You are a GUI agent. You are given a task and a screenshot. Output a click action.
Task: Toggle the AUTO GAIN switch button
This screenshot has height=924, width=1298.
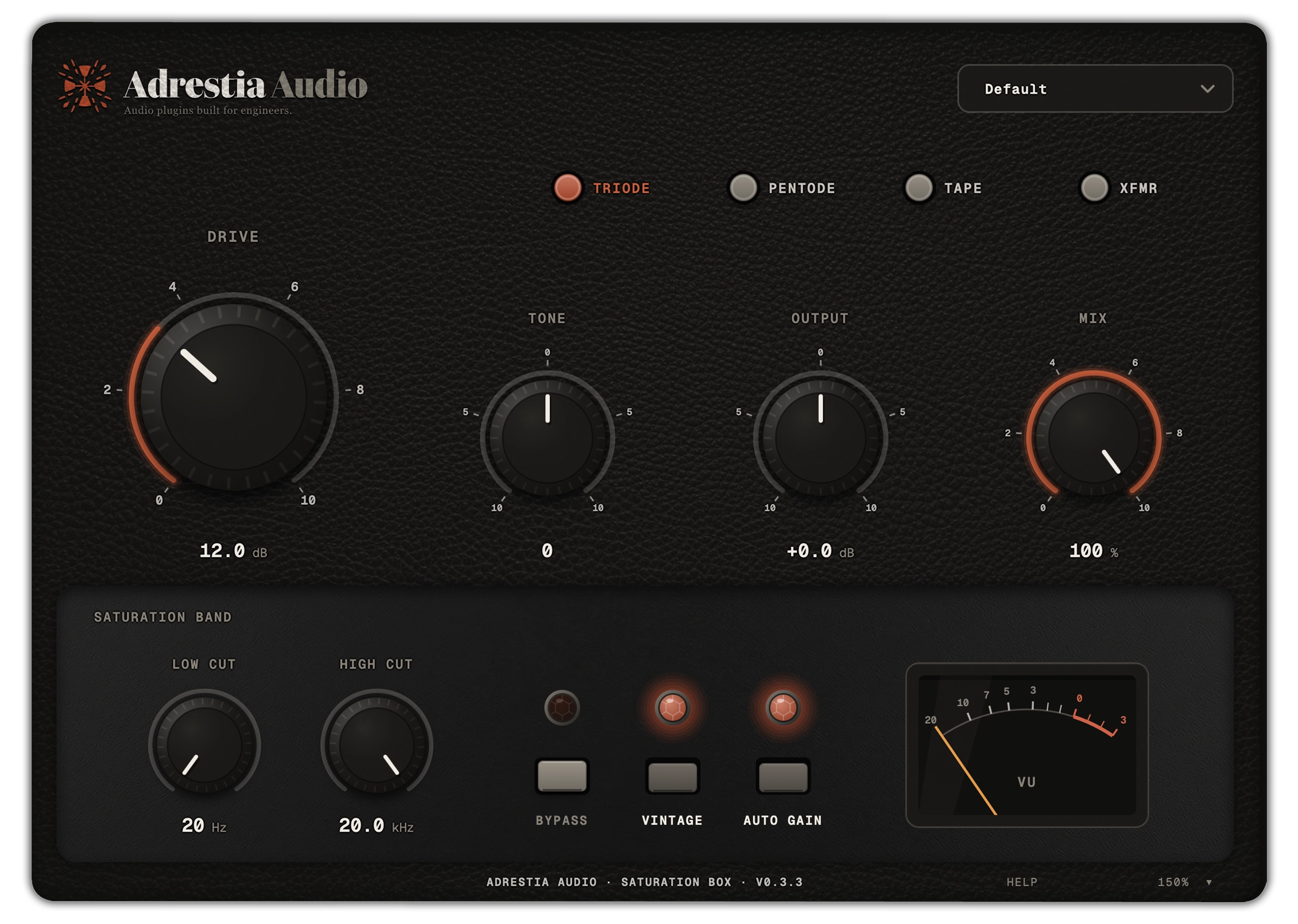[782, 776]
